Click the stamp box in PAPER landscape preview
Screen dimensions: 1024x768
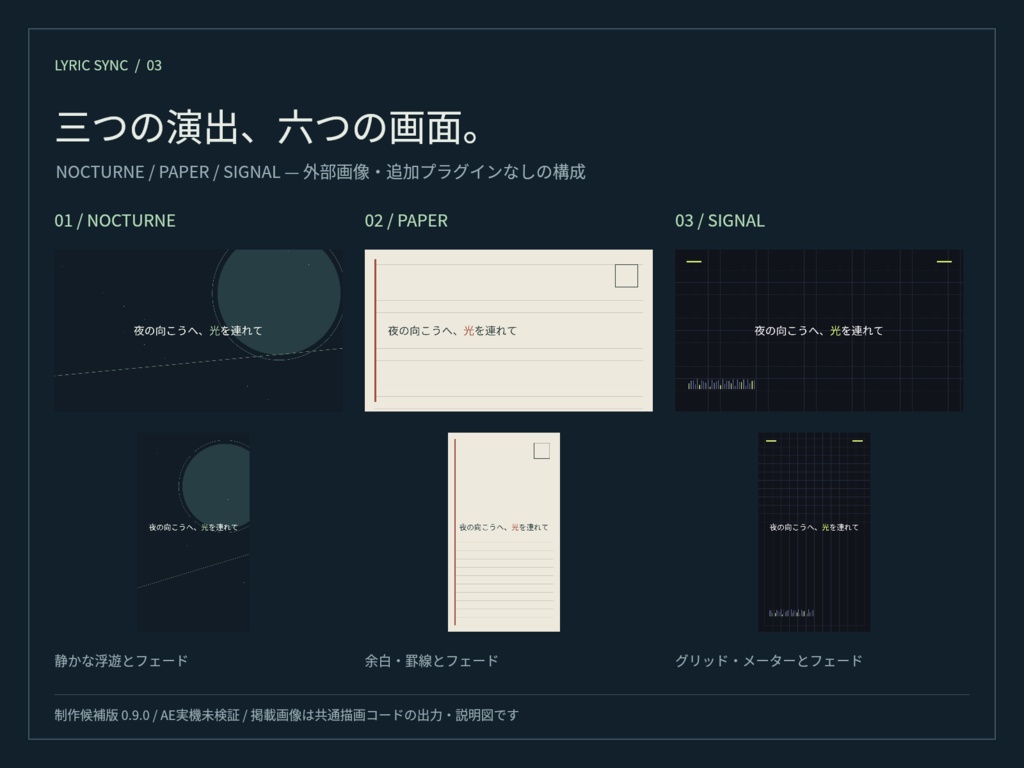(x=626, y=276)
